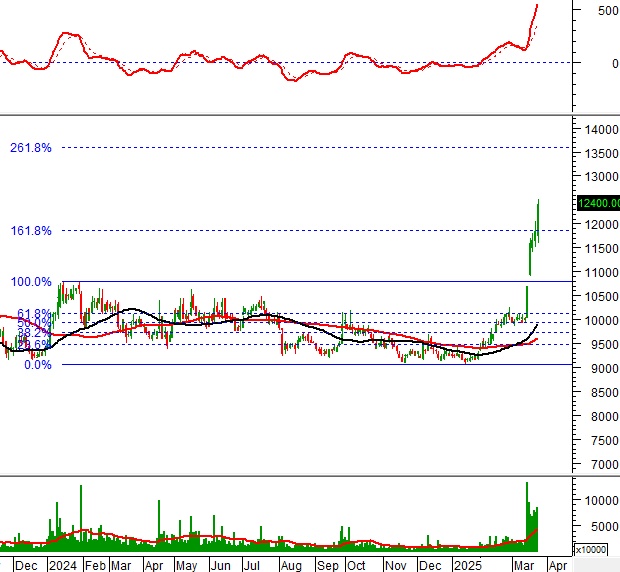Click the 2024 year label on time axis

coord(63,566)
